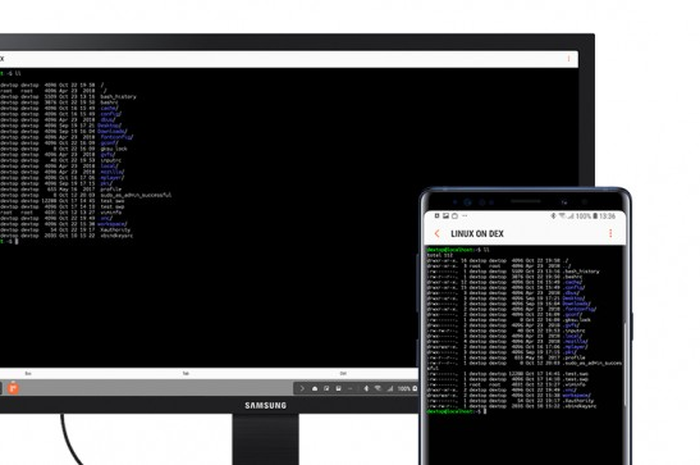This screenshot has width=700, height=465.
Task: Click sudo_as_admin_successful entry in monitor terminal
Action: pos(136,195)
